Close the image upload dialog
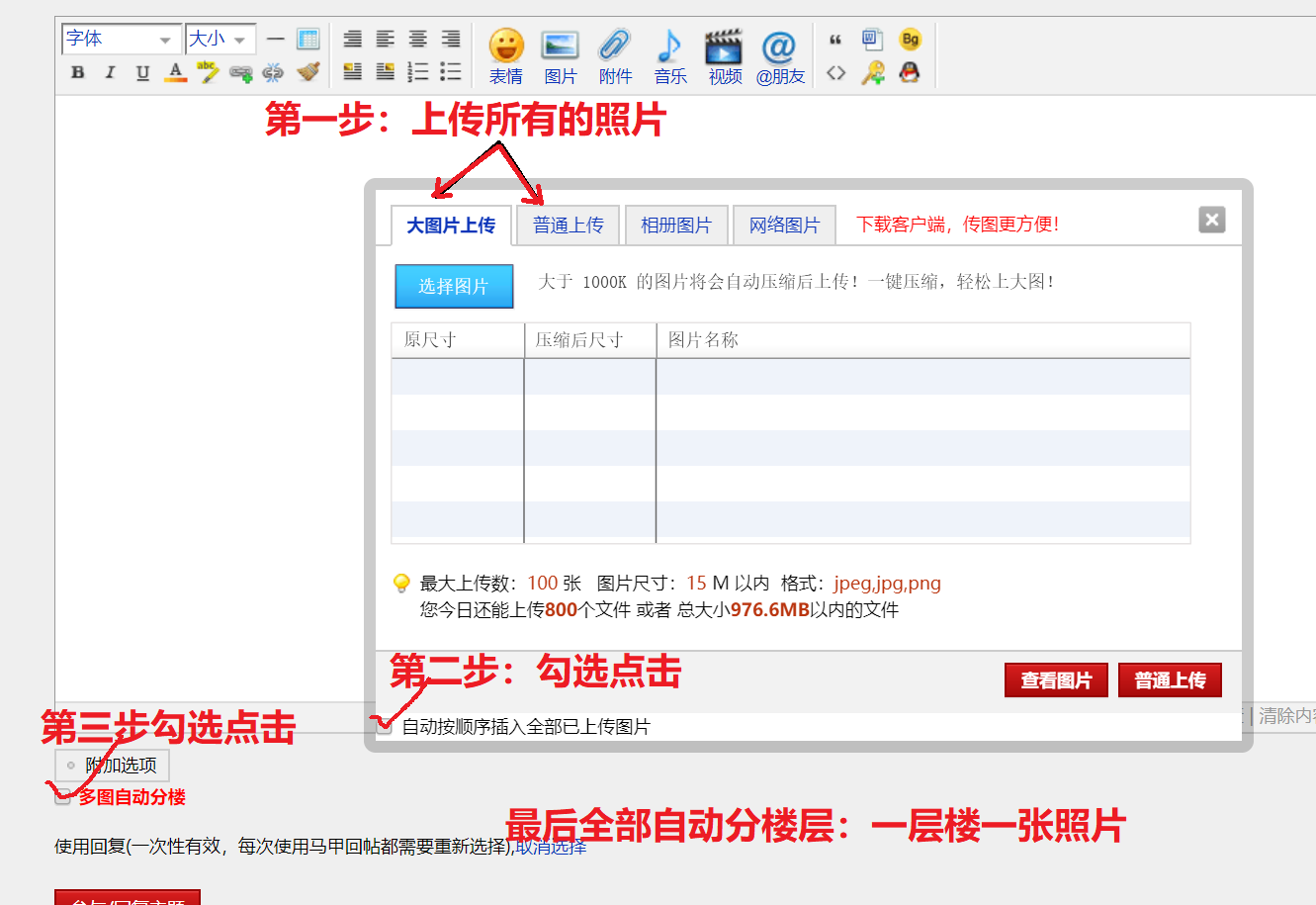This screenshot has height=905, width=1316. point(1211,220)
